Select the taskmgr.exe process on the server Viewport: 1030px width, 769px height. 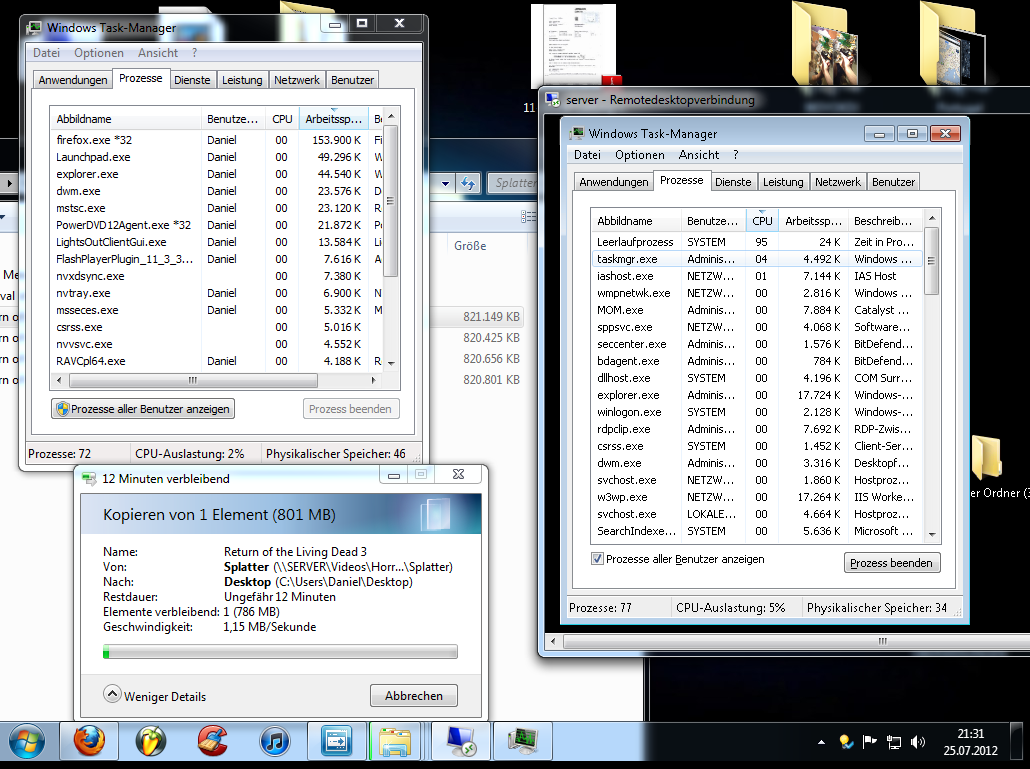(757, 259)
